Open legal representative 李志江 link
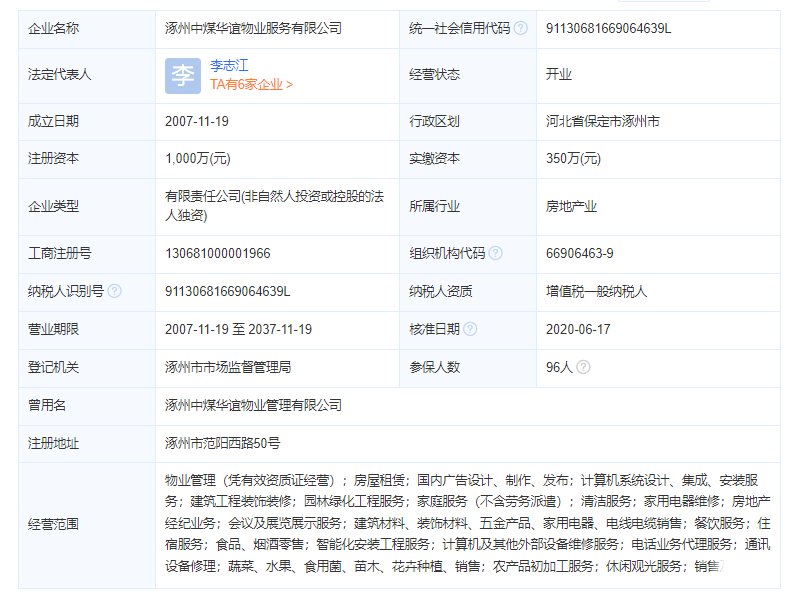This screenshot has height=600, width=800. tap(229, 66)
